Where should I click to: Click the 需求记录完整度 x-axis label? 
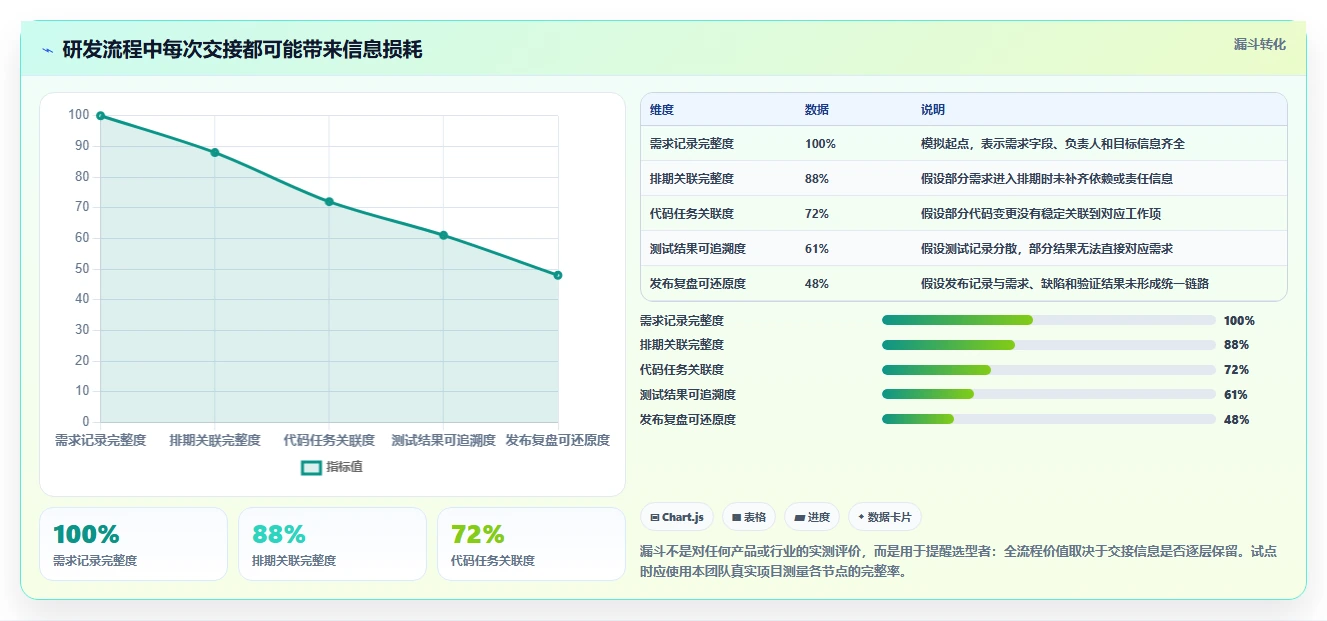coord(100,440)
